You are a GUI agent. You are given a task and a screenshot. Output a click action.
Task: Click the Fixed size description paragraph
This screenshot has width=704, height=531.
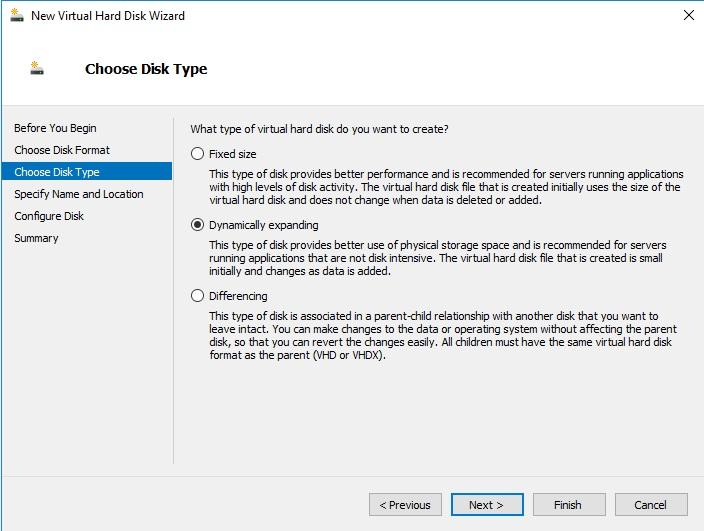tap(445, 187)
